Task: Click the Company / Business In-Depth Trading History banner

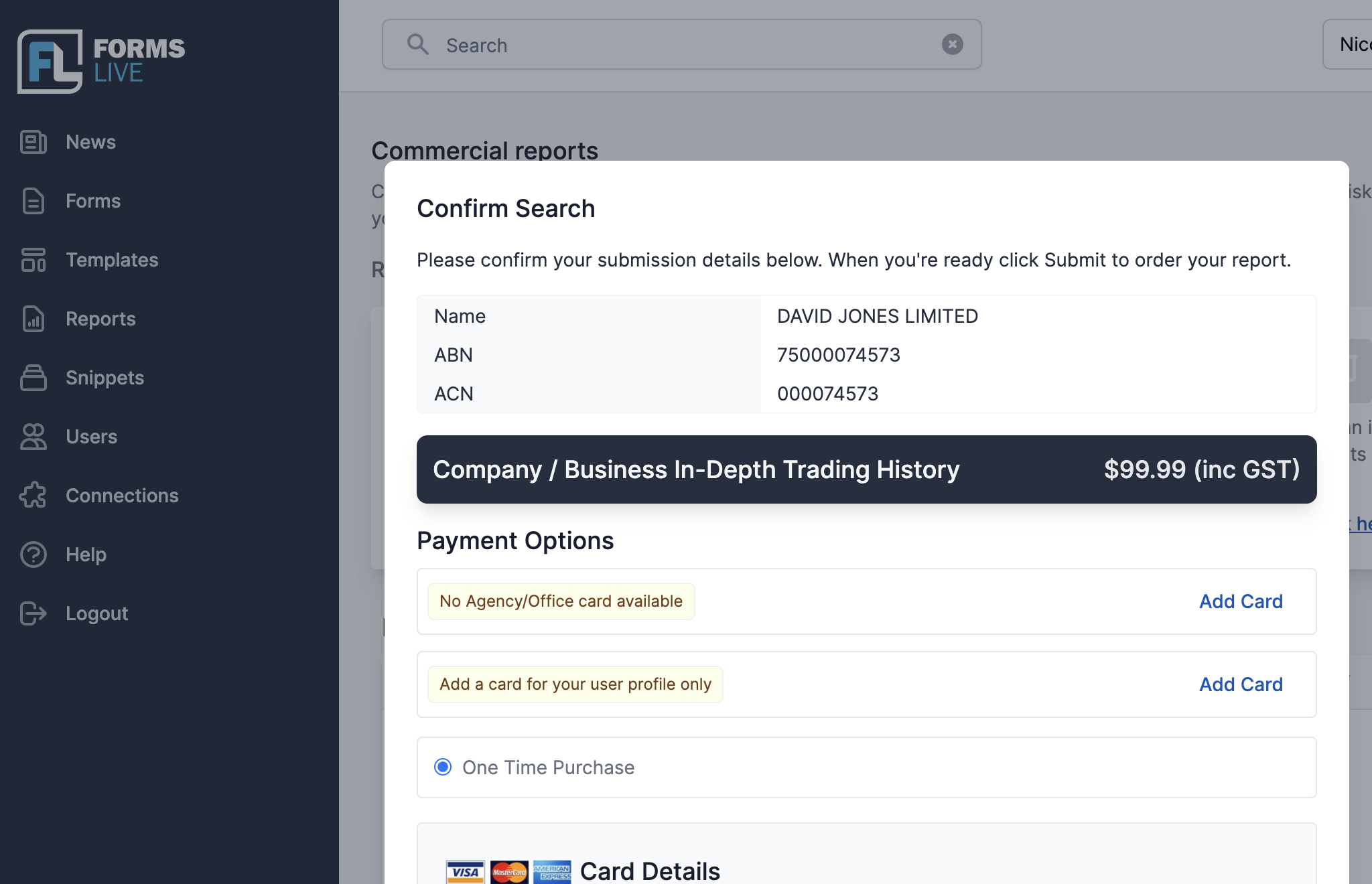Action: 866,469
